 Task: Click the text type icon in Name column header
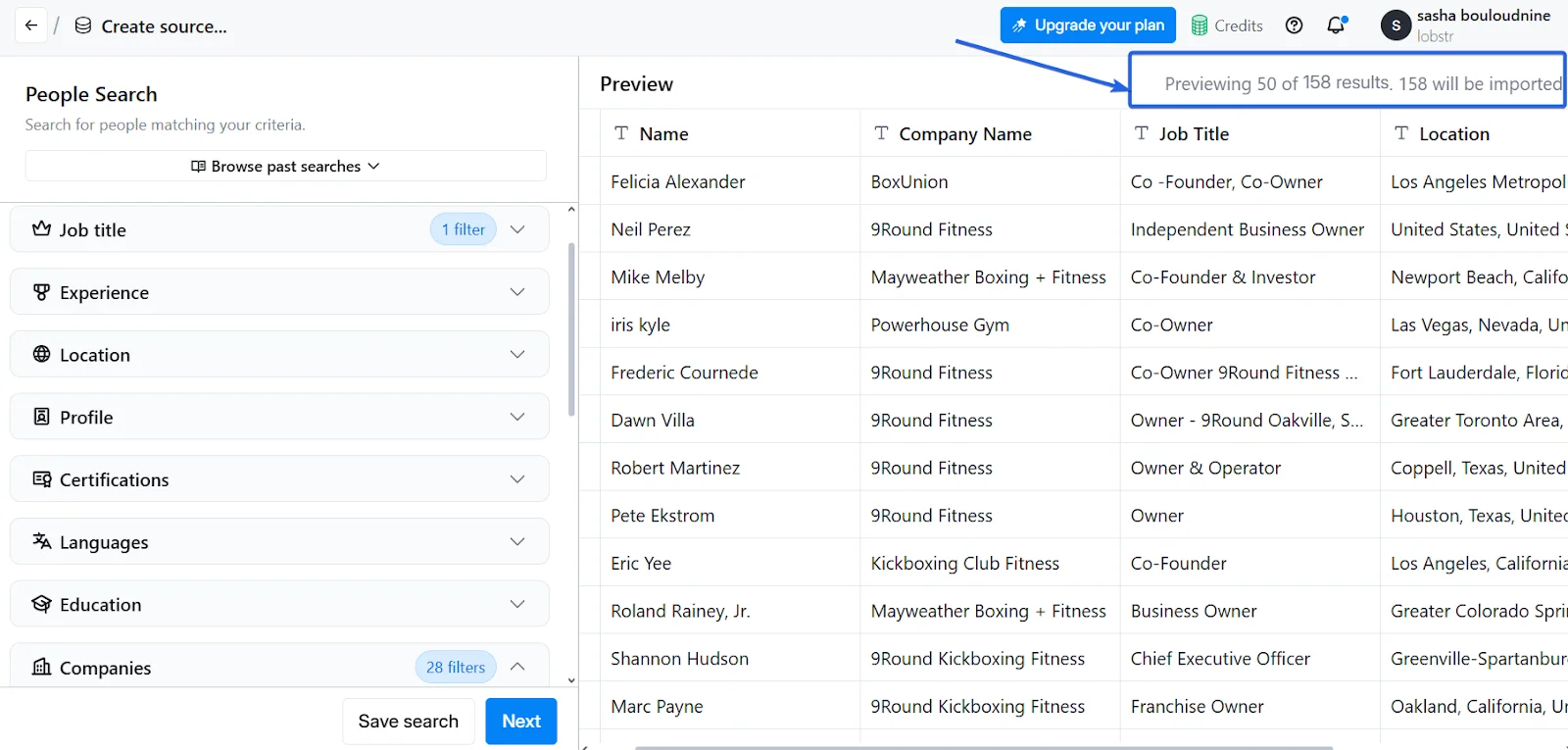pyautogui.click(x=621, y=133)
